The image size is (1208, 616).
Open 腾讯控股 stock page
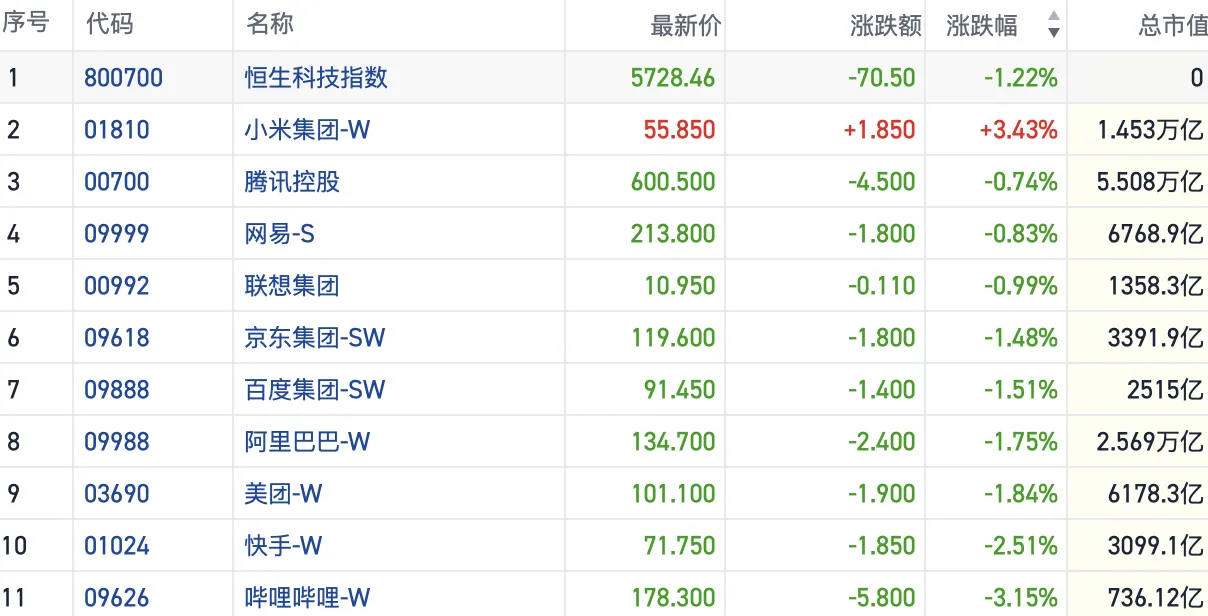[293, 182]
